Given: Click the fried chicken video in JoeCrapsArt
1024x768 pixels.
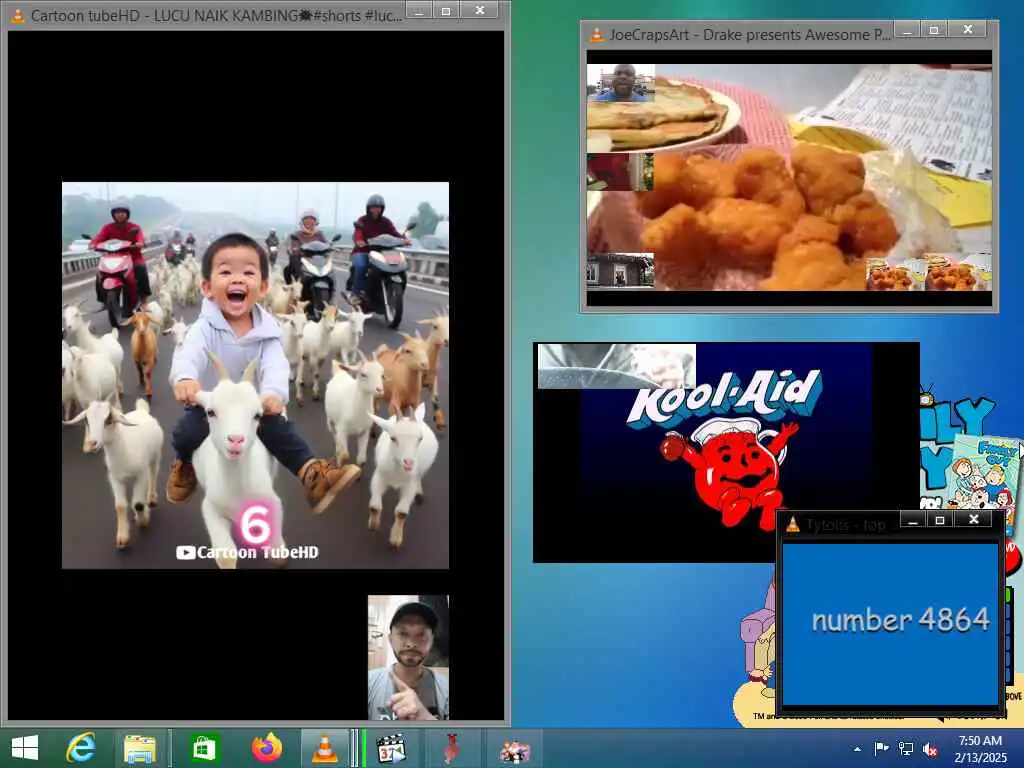Looking at the screenshot, I should coord(789,177).
